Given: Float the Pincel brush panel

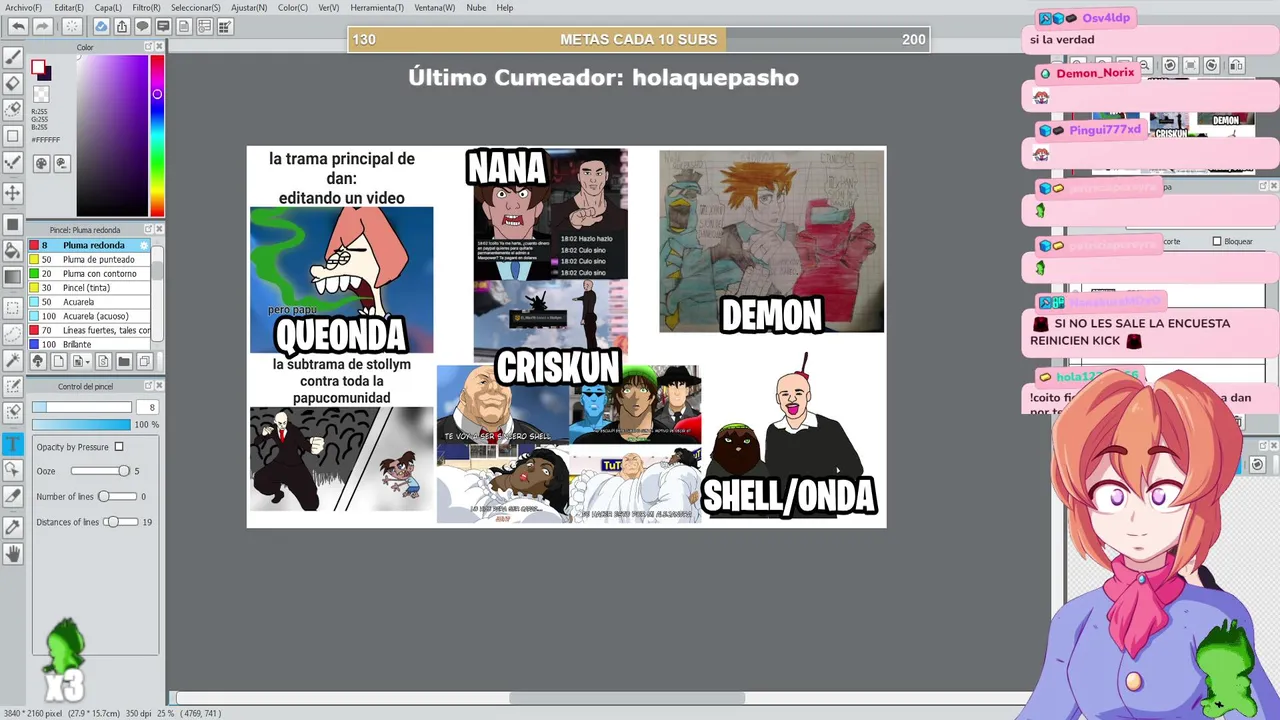Looking at the screenshot, I should click(x=148, y=230).
